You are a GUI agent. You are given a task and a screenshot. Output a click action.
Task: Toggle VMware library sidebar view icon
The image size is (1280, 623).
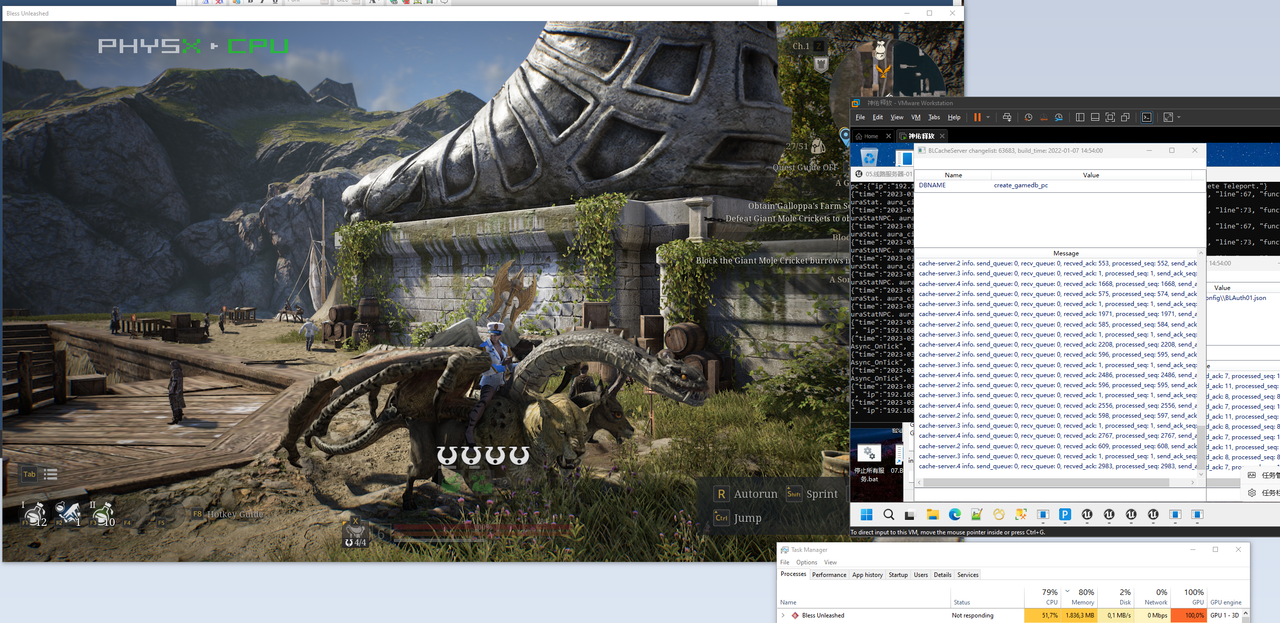tap(1080, 117)
